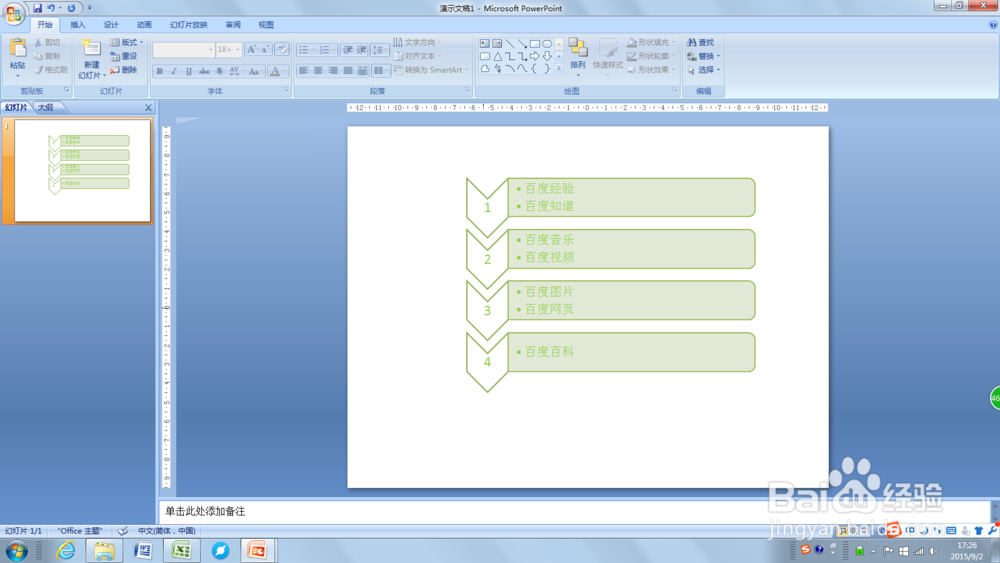The height and width of the screenshot is (563, 1000).
Task: Switch to the 幻灯片放映 tab
Action: point(189,25)
